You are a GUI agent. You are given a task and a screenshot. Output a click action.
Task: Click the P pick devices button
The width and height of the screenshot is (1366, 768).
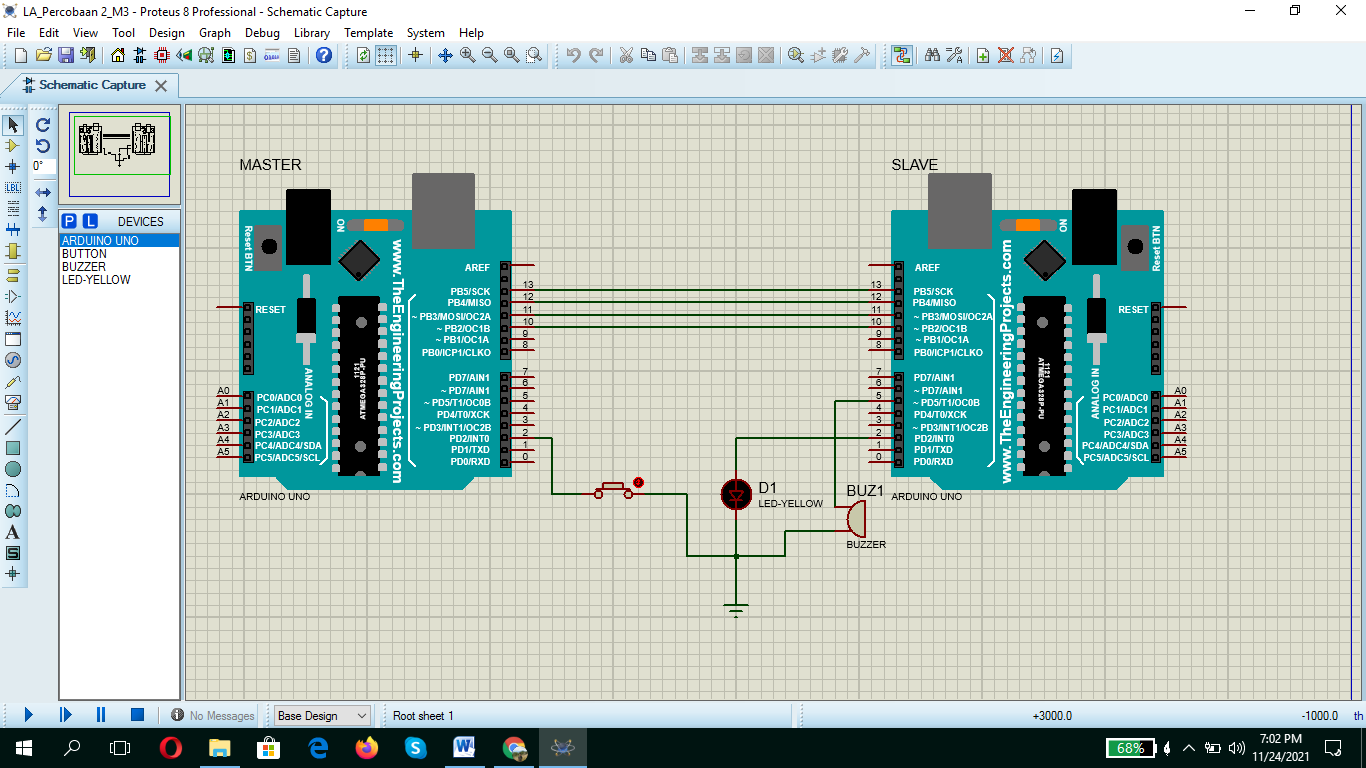[69, 221]
